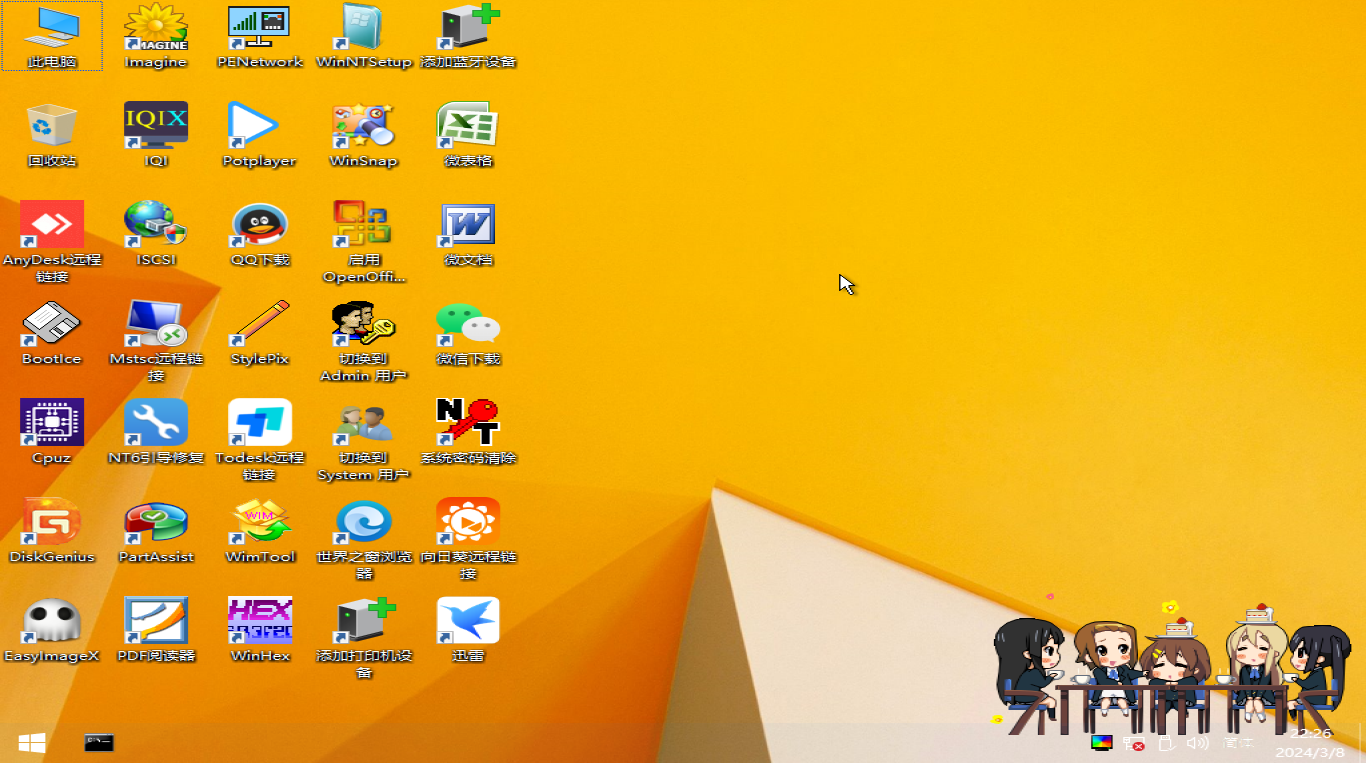The height and width of the screenshot is (763, 1366).
Task: Click the WinHex shortcut icon
Action: tap(260, 630)
